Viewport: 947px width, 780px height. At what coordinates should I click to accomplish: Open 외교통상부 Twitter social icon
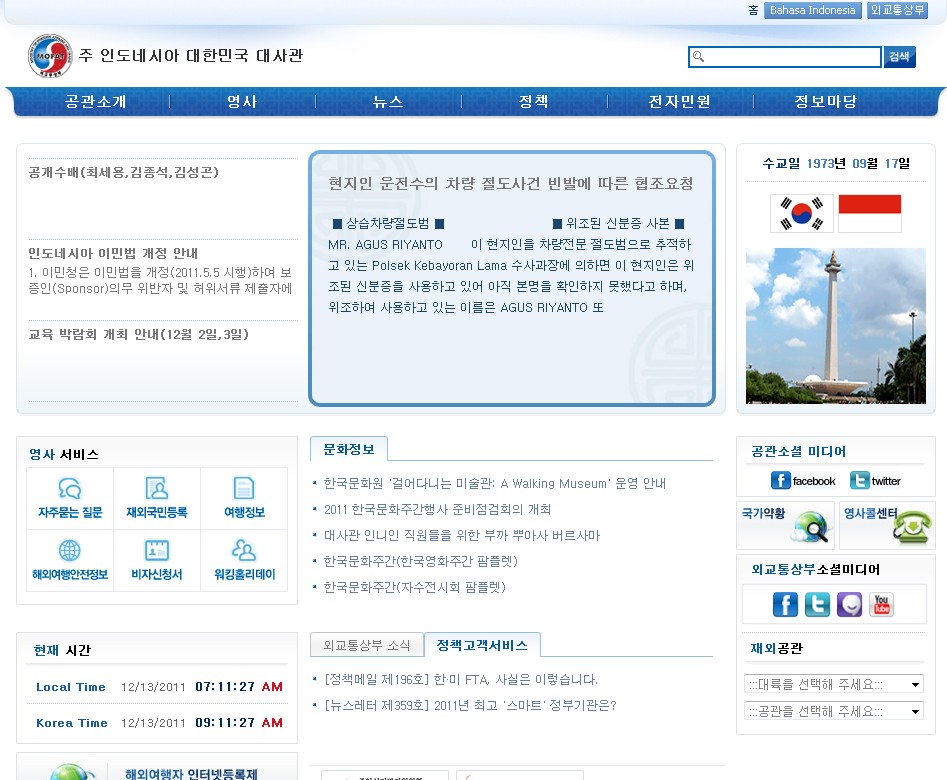817,604
